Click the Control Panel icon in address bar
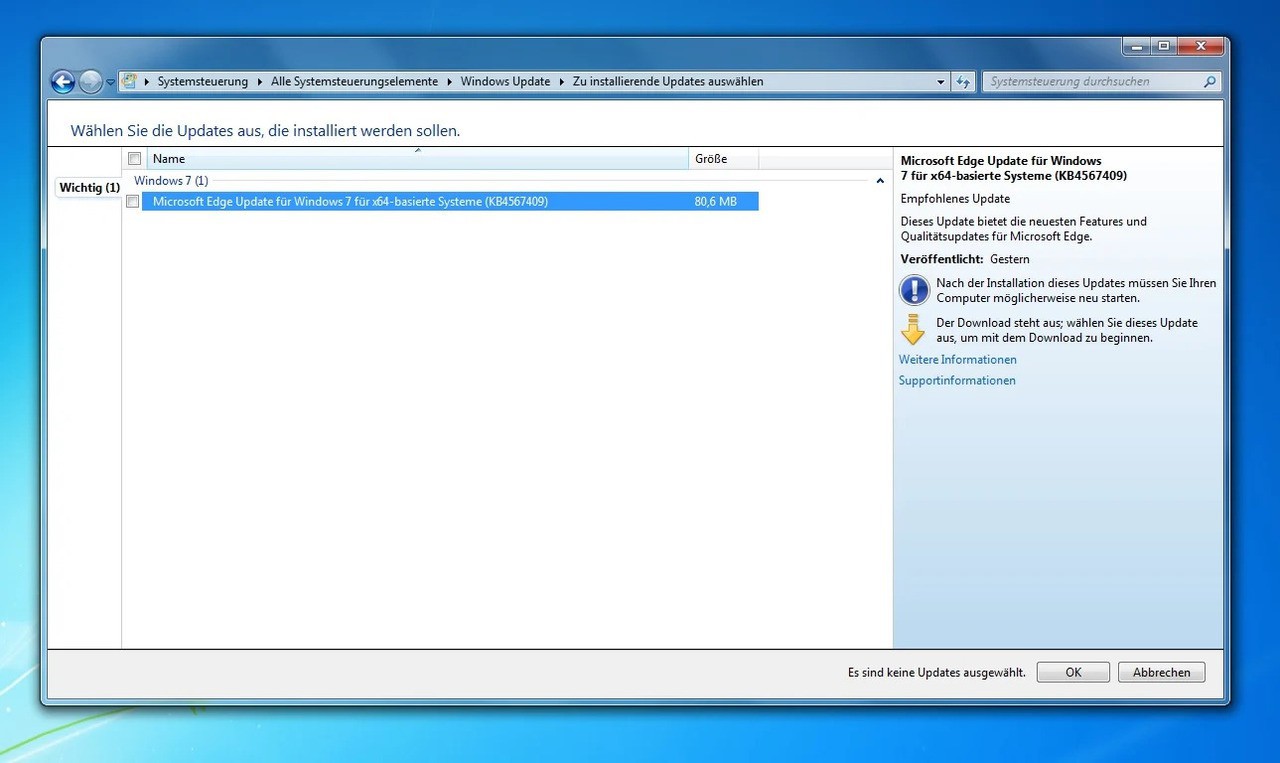The image size is (1280, 763). 130,82
